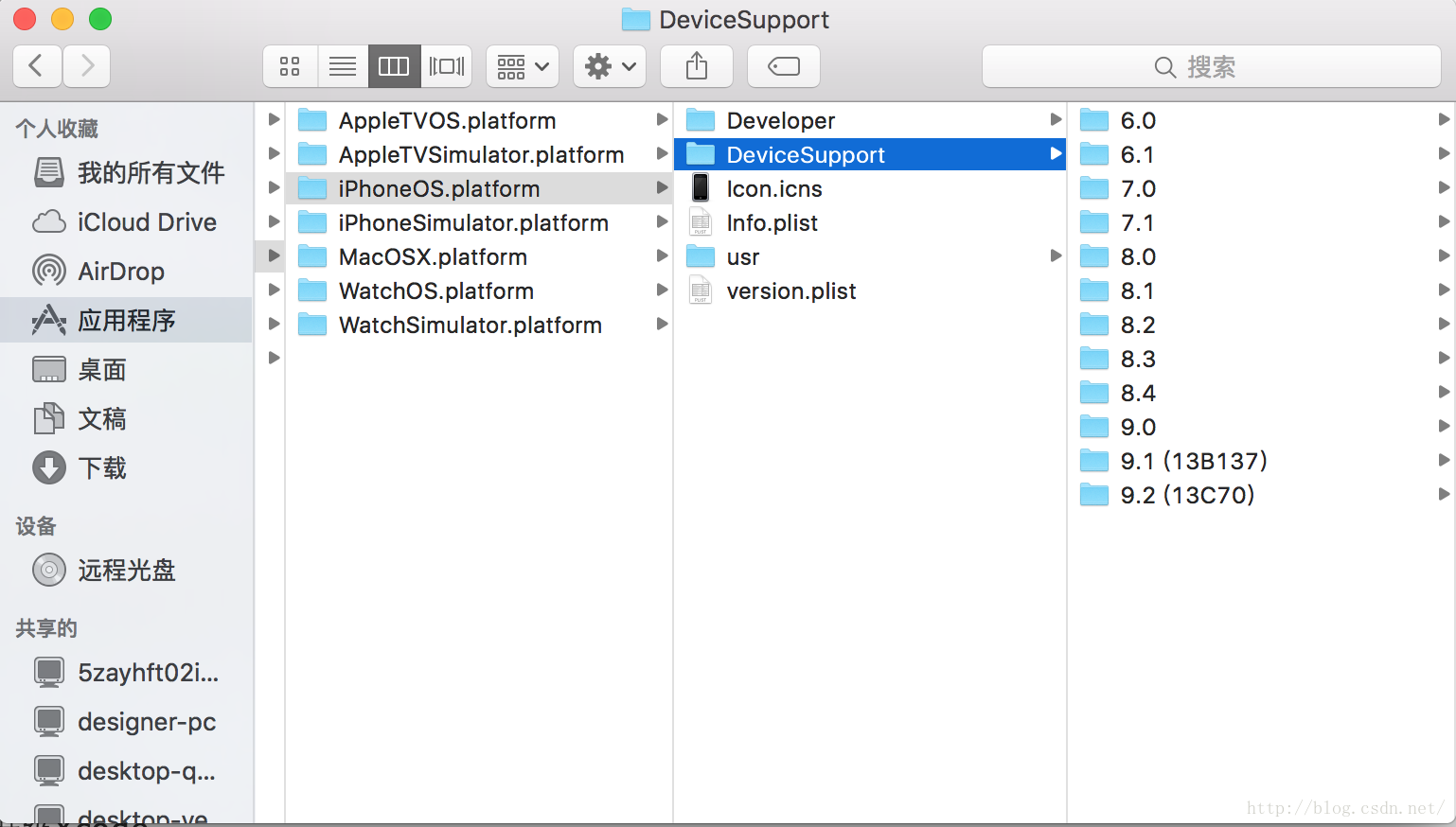
Task: Open the Developer folder
Action: click(x=870, y=120)
